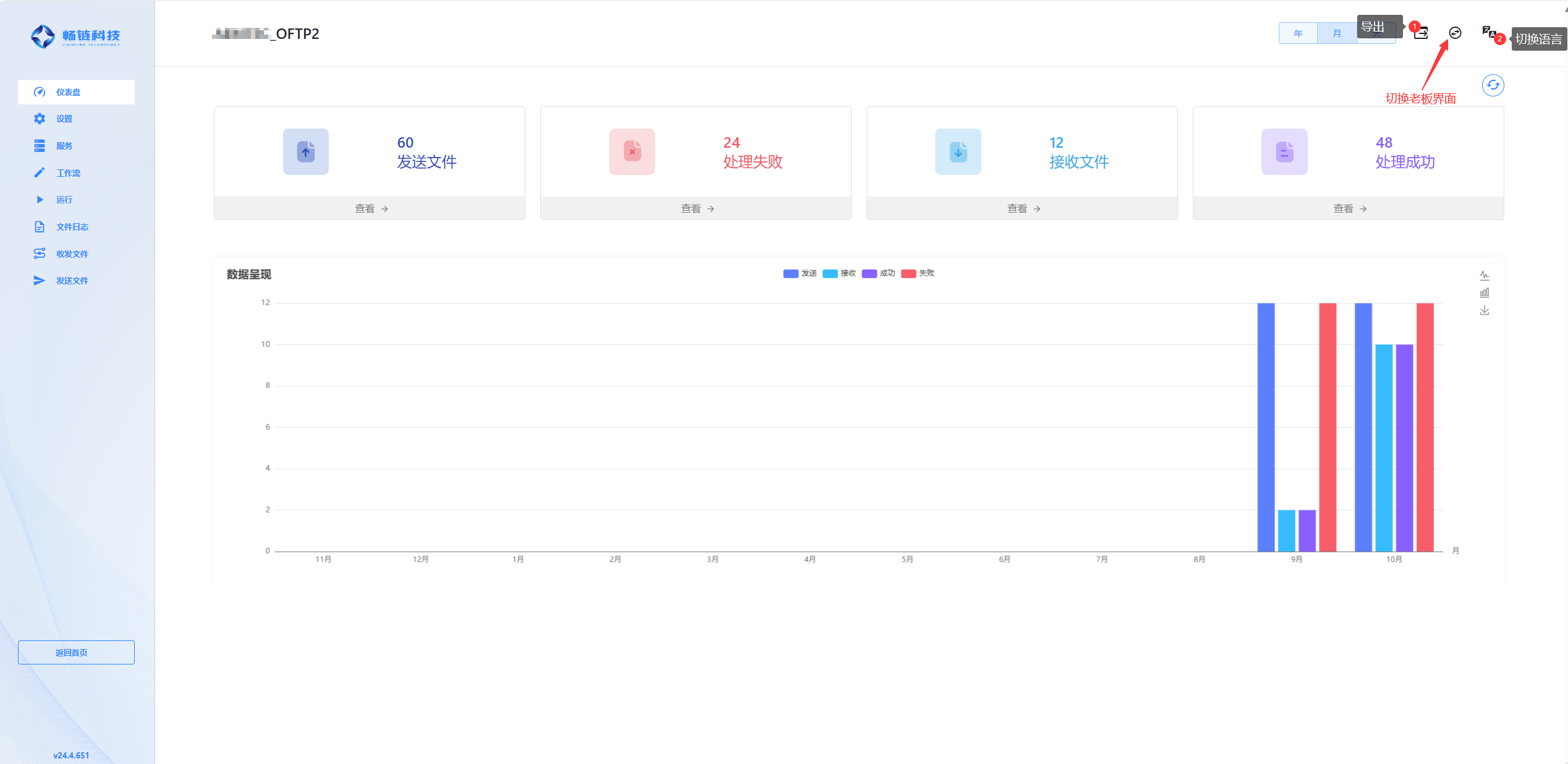Select 年 time range toggle

pyautogui.click(x=1298, y=33)
